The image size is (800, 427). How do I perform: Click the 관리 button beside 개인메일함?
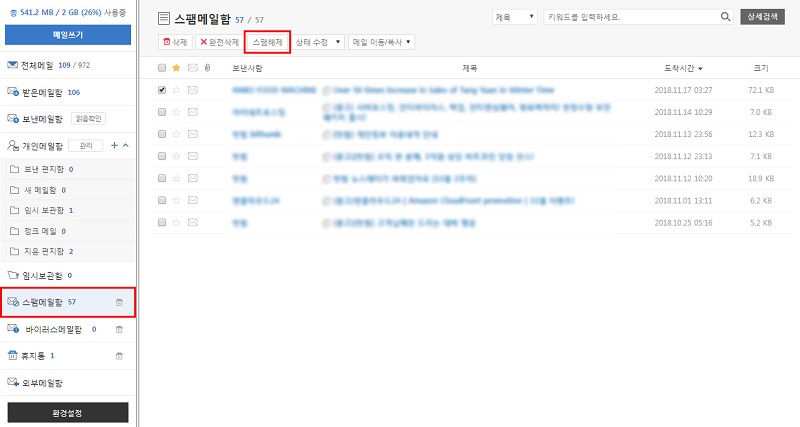pyautogui.click(x=86, y=146)
